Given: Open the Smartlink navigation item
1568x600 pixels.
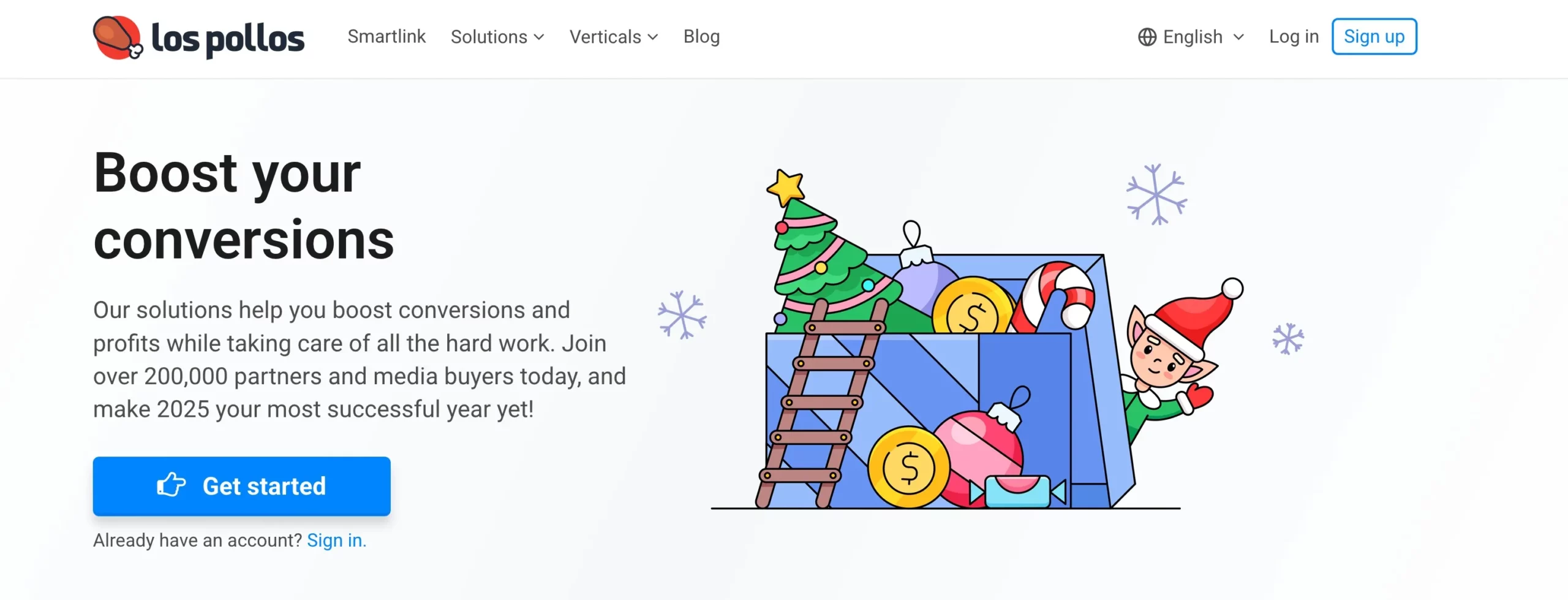Looking at the screenshot, I should (386, 37).
